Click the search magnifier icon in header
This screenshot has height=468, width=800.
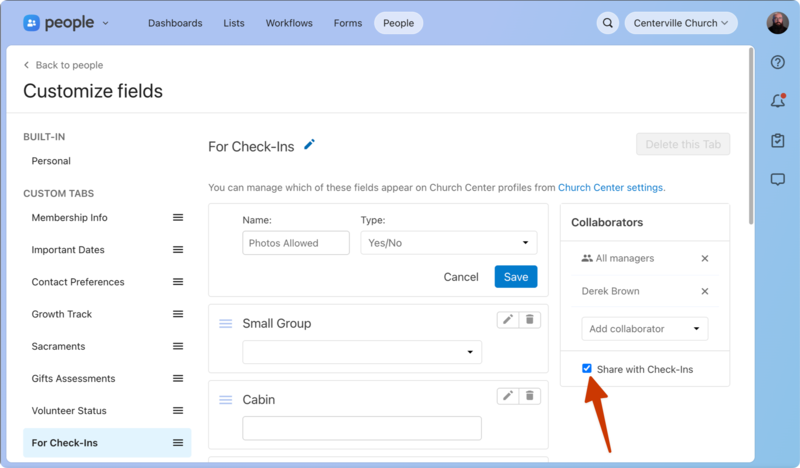[607, 23]
